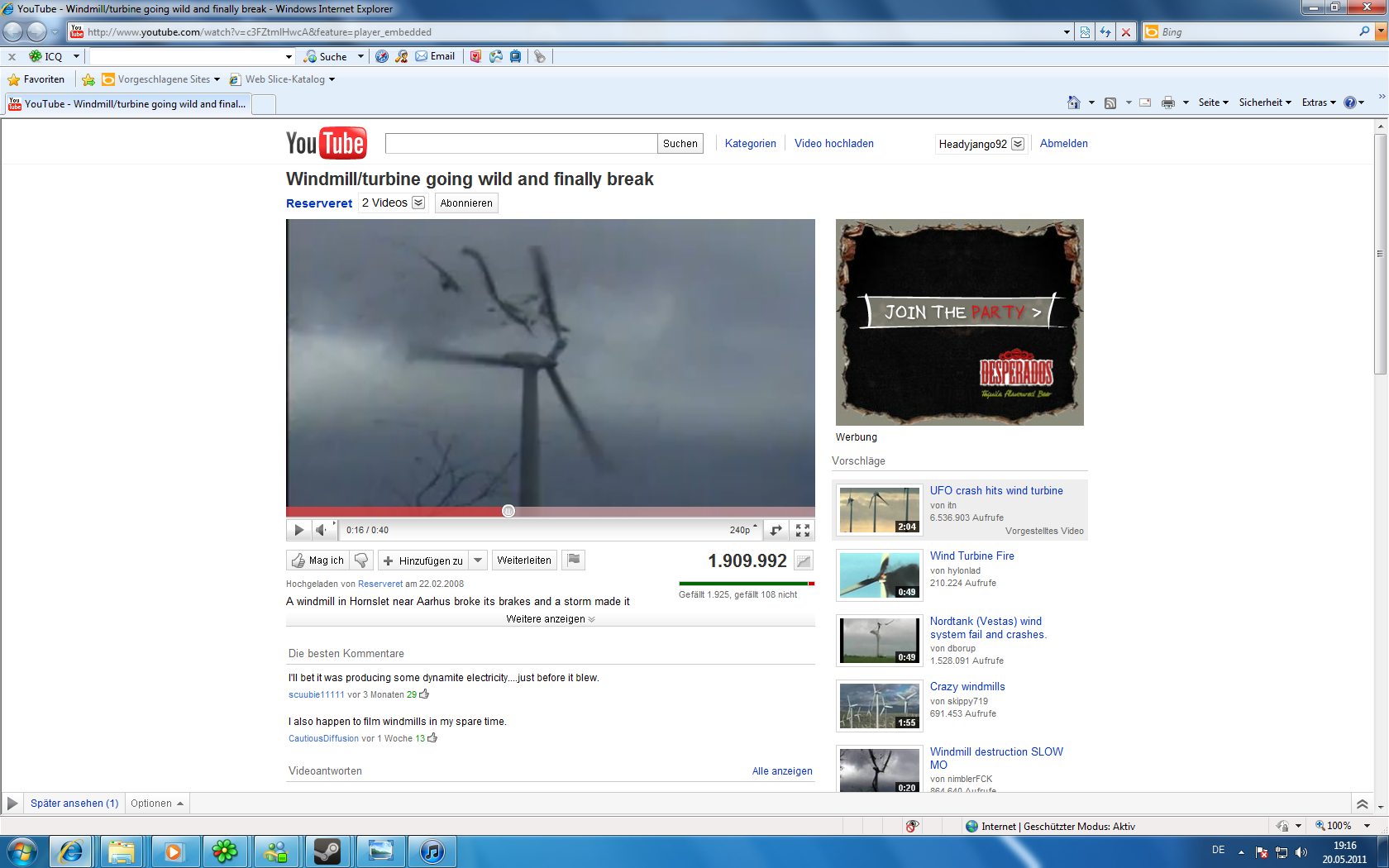
Task: Open the Hinzufügen zu dropdown arrow
Action: (478, 560)
